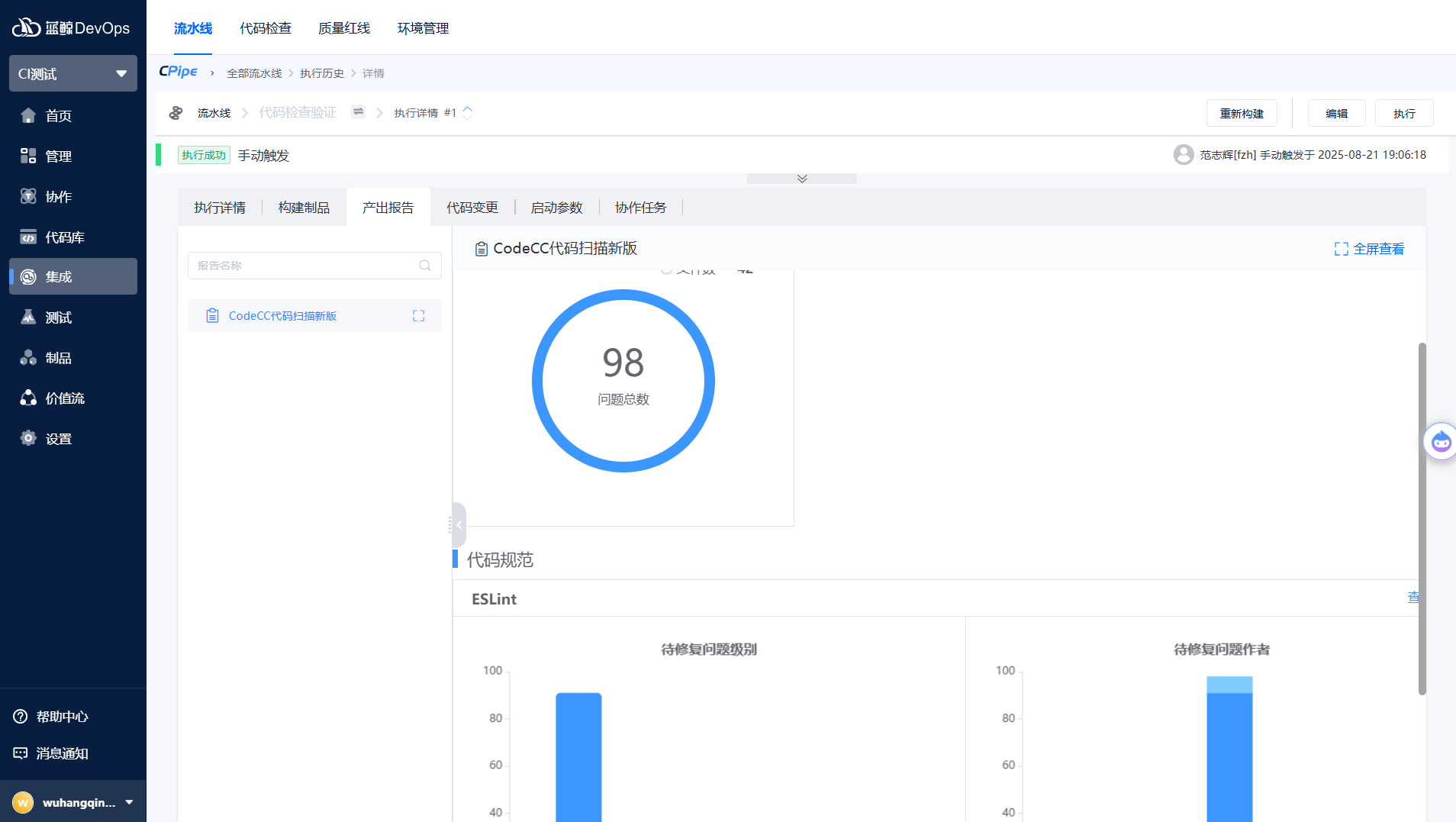The image size is (1456, 822).
Task: Click the 重新构建 button
Action: (1242, 114)
